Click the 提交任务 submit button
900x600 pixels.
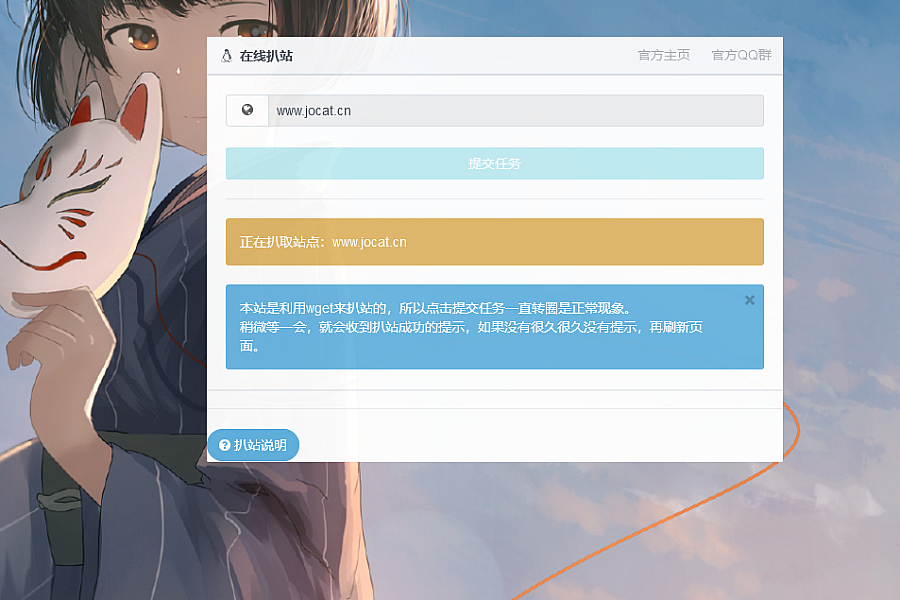coord(495,164)
